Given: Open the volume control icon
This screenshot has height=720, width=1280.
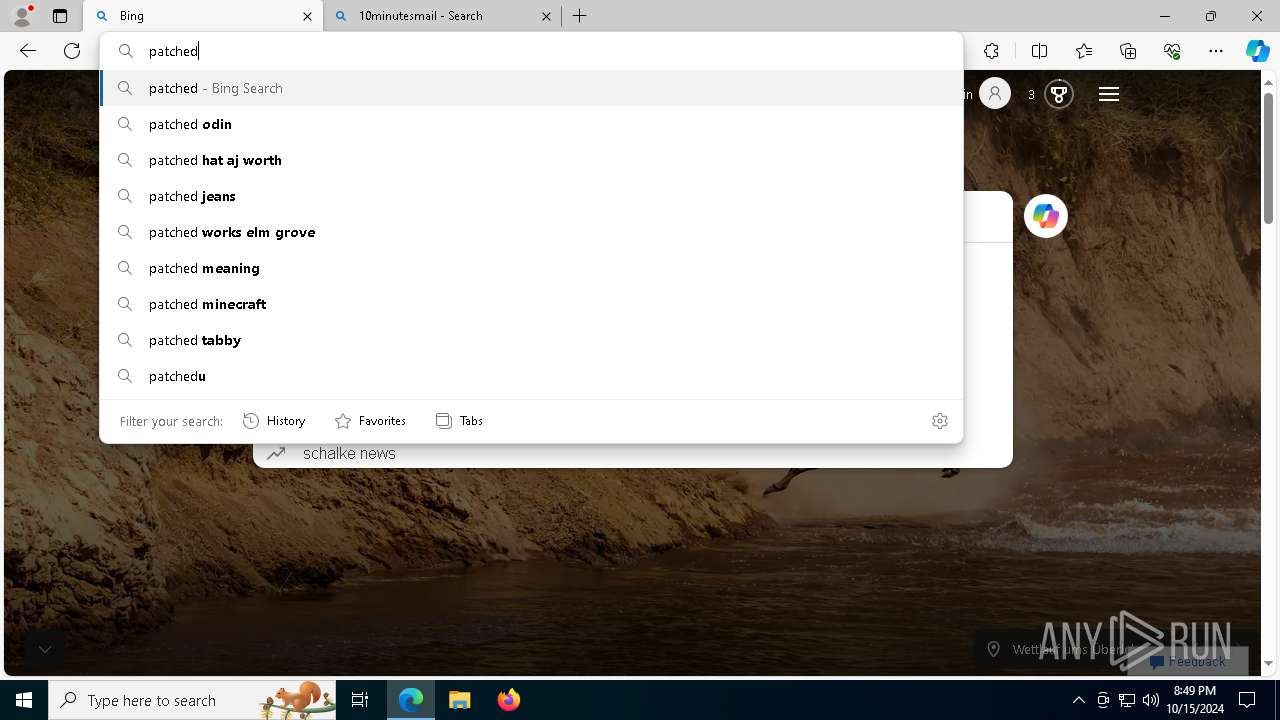Looking at the screenshot, I should pyautogui.click(x=1151, y=700).
